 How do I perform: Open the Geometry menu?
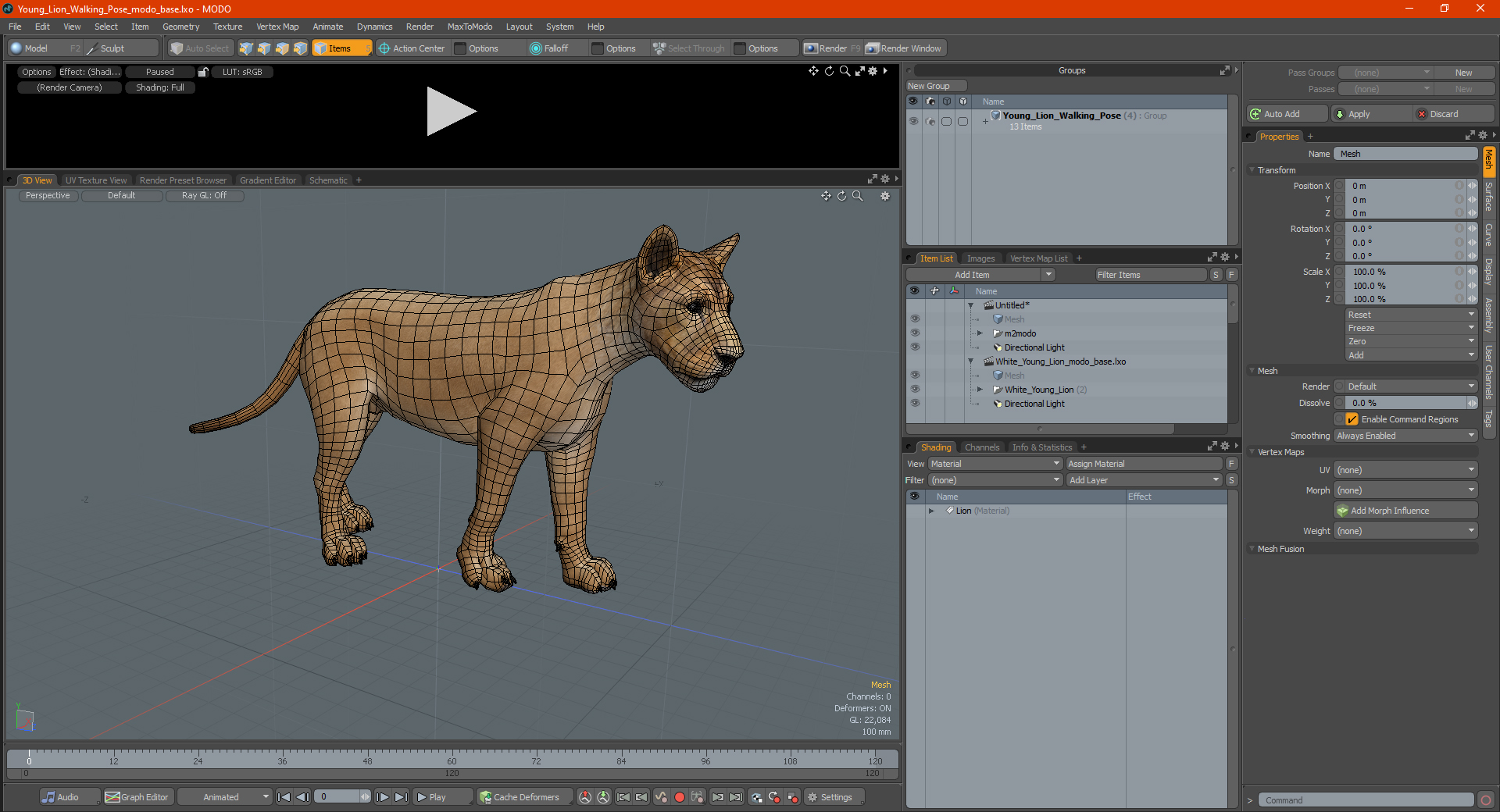tap(180, 27)
